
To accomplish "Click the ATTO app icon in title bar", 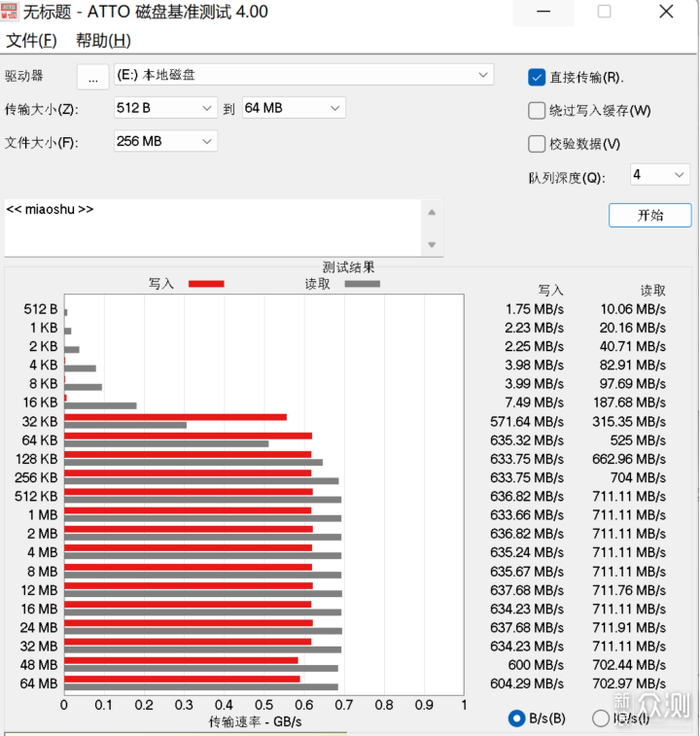I will click(9, 11).
